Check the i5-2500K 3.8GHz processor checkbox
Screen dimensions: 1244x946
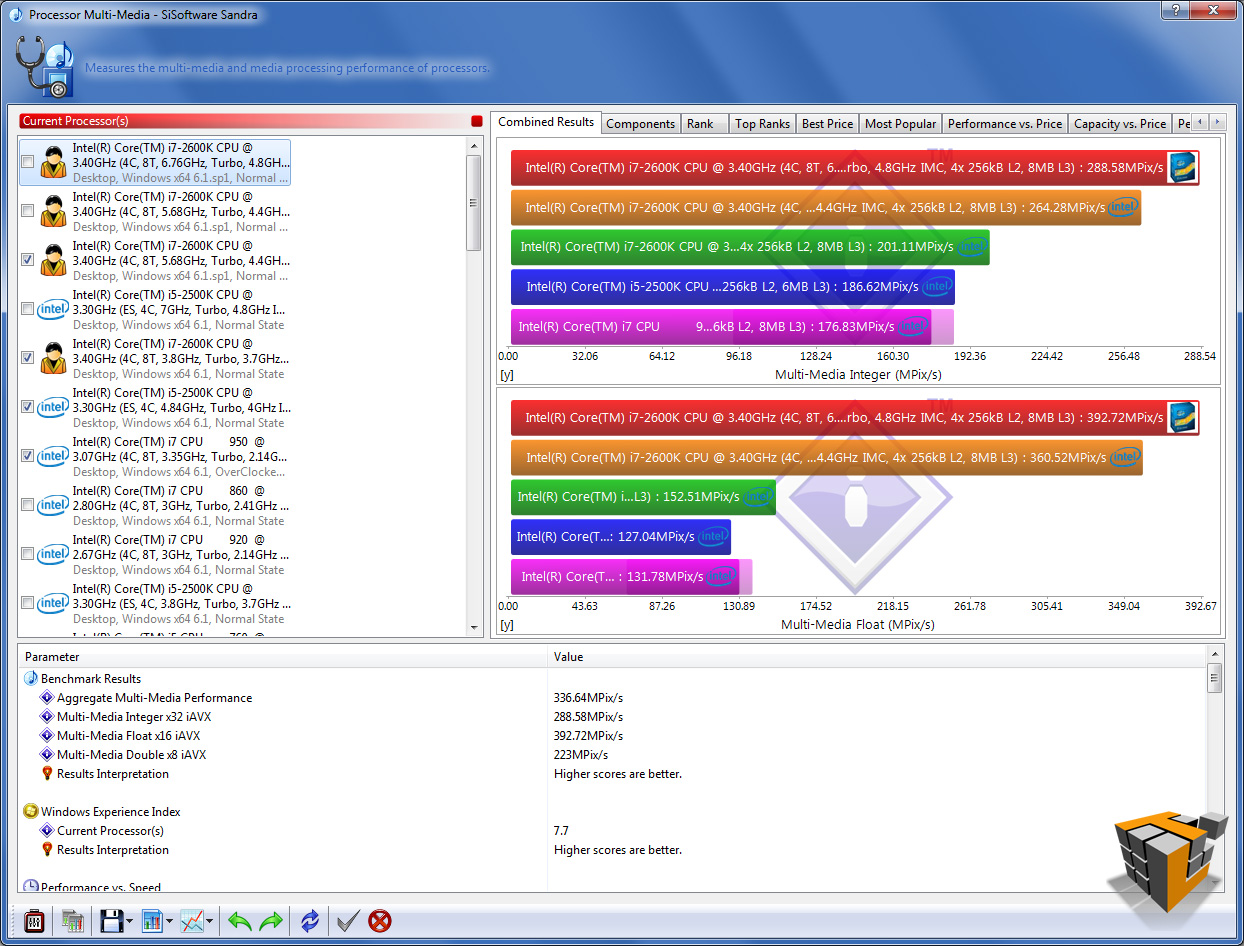pos(27,602)
